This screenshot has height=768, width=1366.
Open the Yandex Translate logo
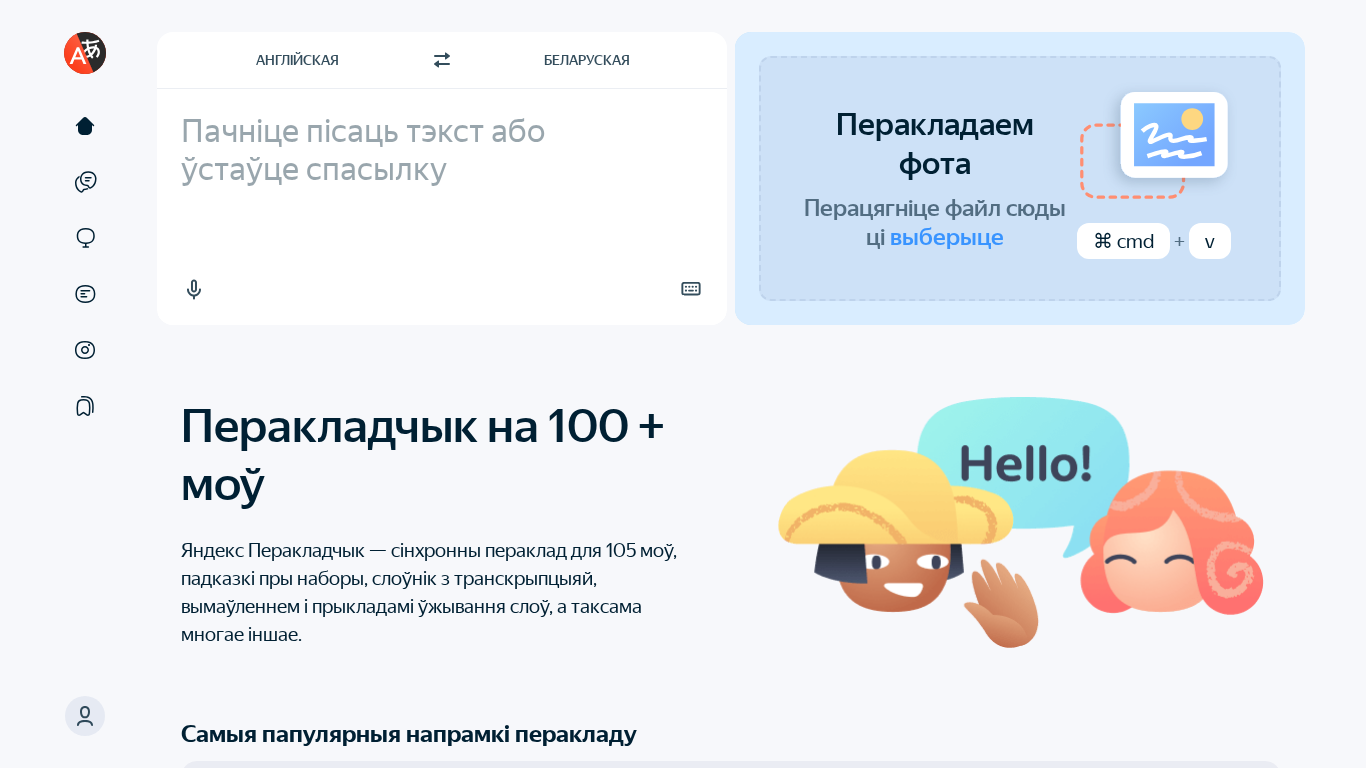85,53
